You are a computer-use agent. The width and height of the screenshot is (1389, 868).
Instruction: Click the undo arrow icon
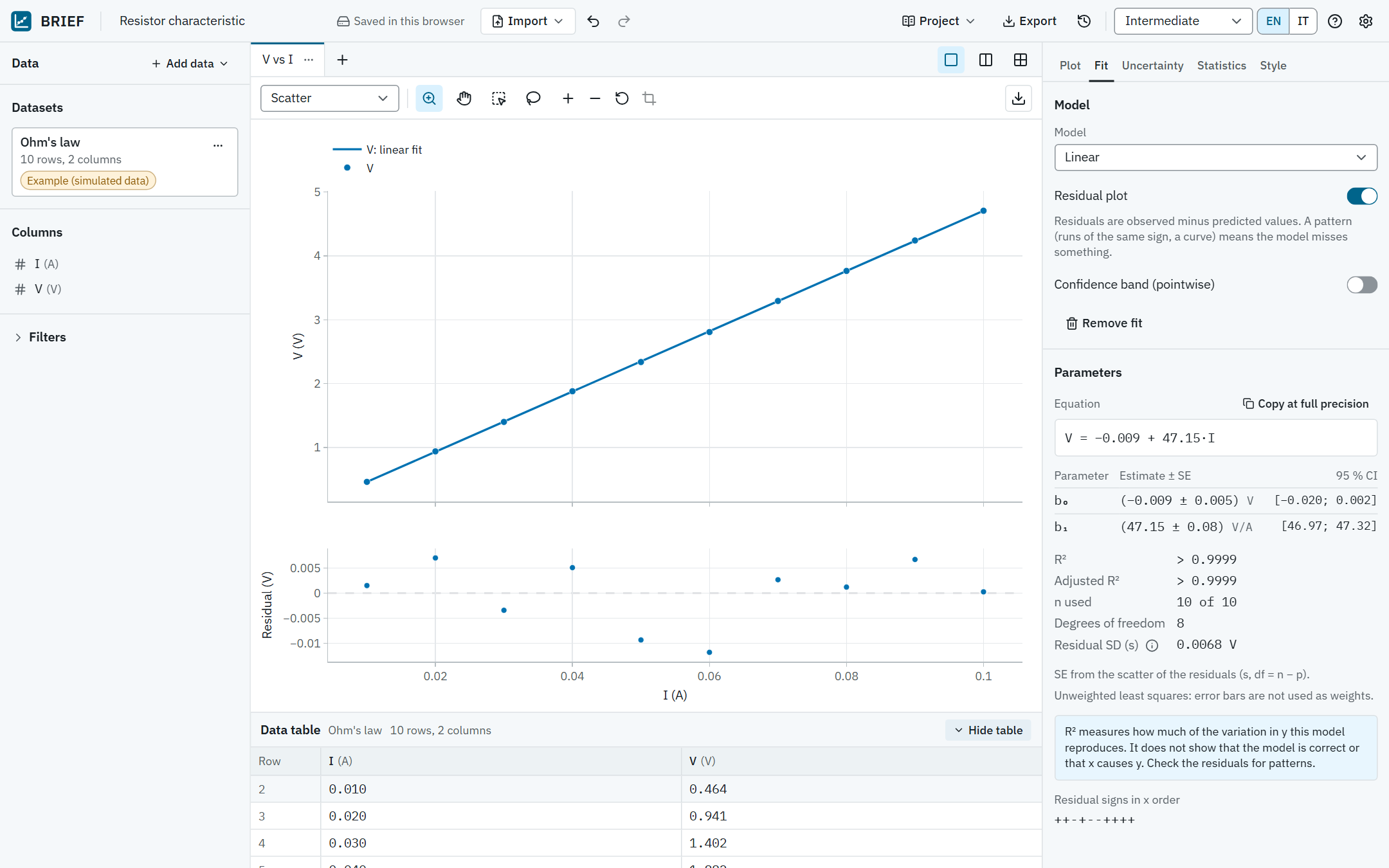(x=593, y=21)
